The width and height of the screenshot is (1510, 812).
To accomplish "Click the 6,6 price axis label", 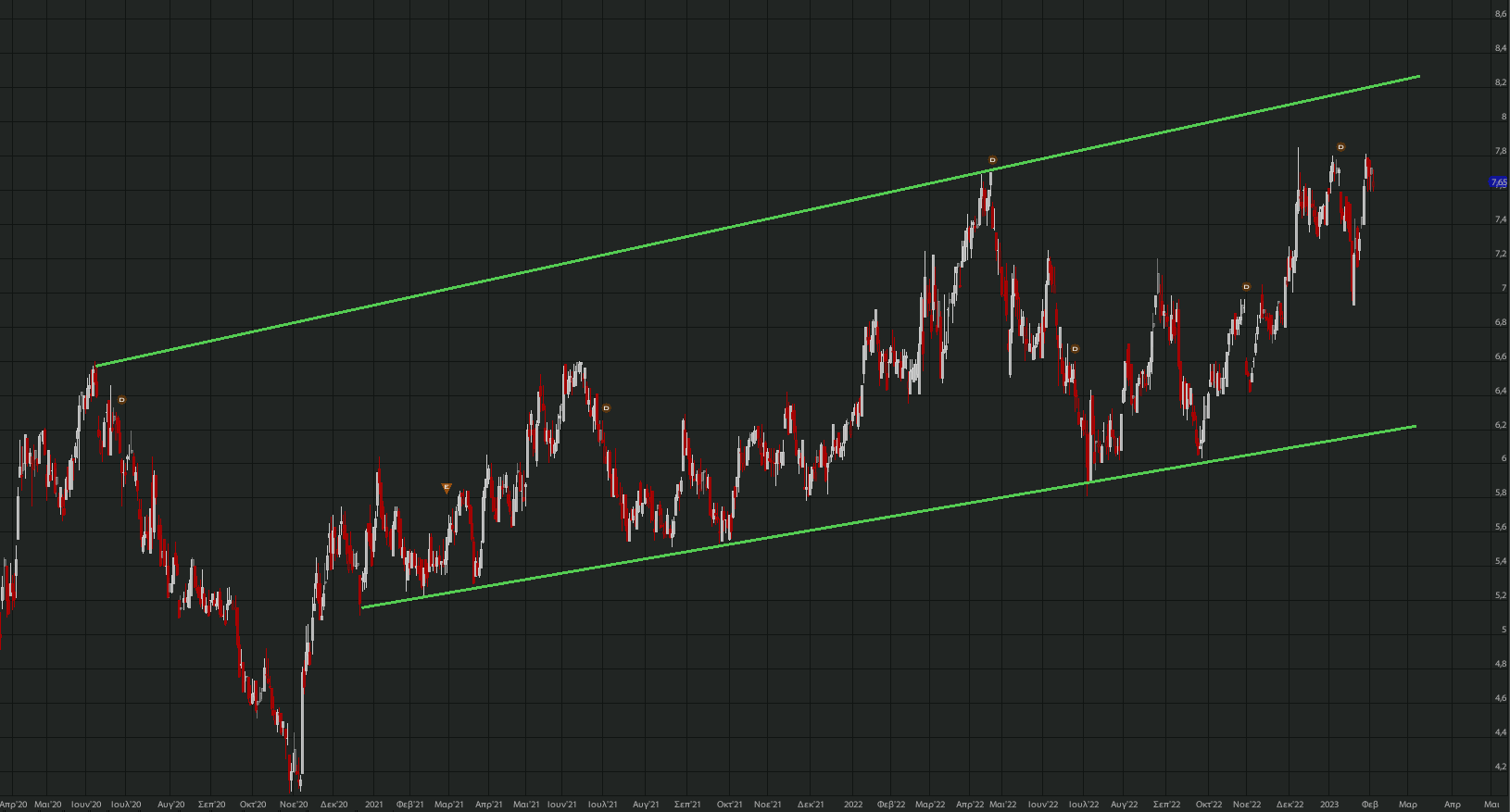I will coord(1500,356).
